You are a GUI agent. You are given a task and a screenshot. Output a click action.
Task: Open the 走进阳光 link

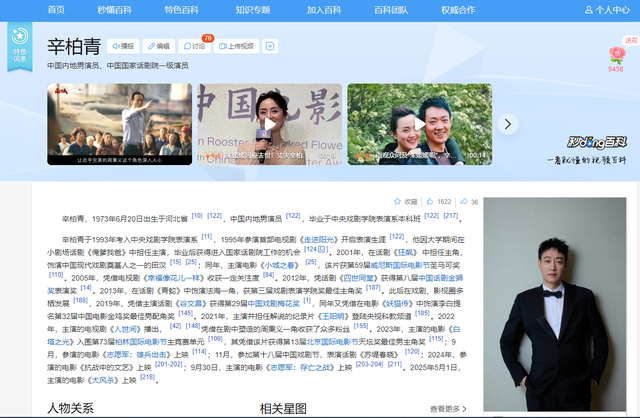[319, 240]
